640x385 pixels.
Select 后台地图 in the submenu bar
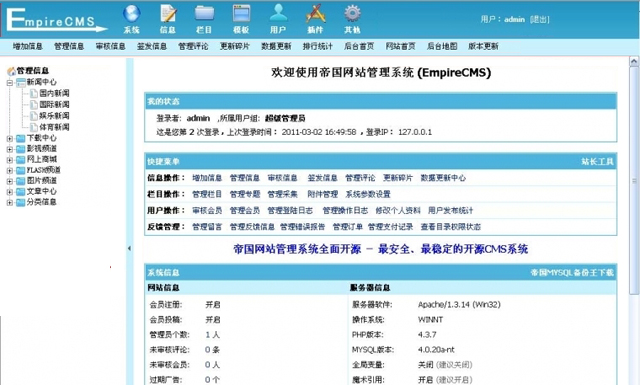coord(442,46)
